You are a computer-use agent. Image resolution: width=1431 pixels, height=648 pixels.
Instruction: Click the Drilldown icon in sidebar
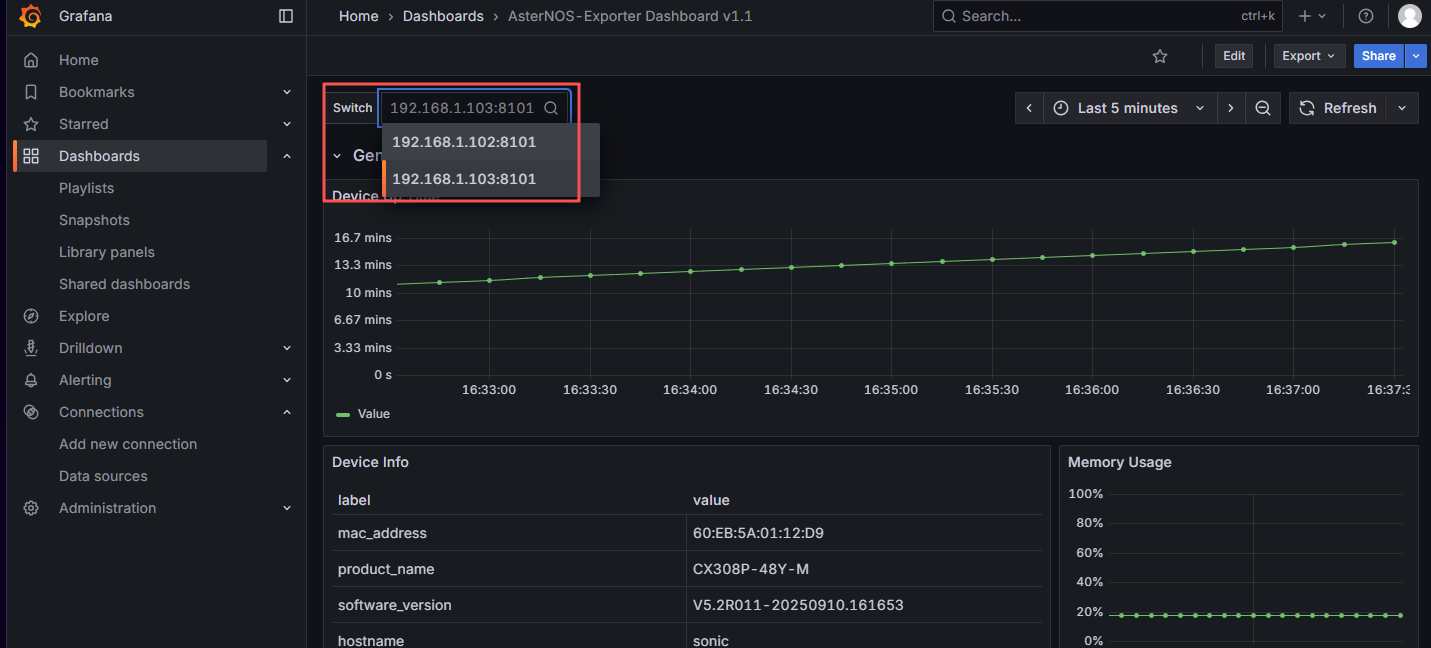tap(31, 348)
